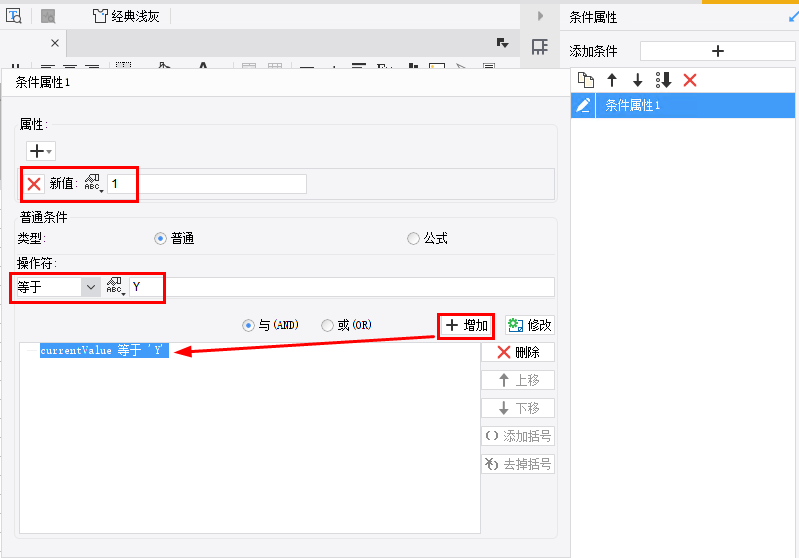Move condition up with the up arrow
The height and width of the screenshot is (558, 799).
(x=612, y=80)
